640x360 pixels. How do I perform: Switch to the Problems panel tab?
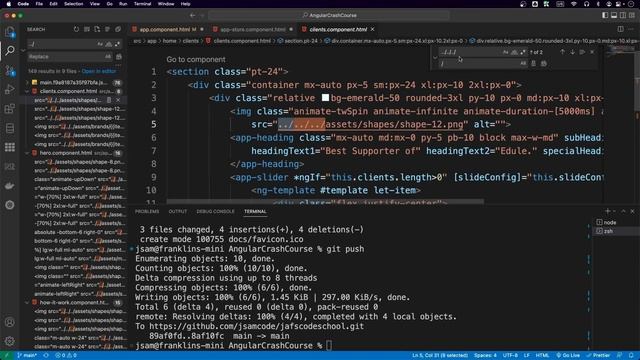[147, 211]
